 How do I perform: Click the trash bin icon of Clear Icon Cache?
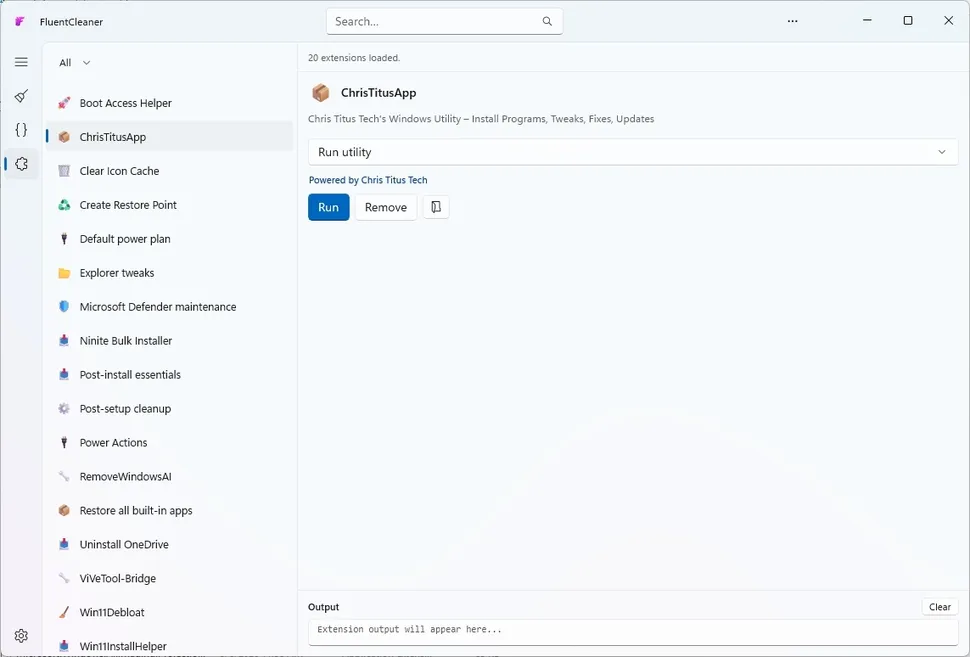point(64,171)
